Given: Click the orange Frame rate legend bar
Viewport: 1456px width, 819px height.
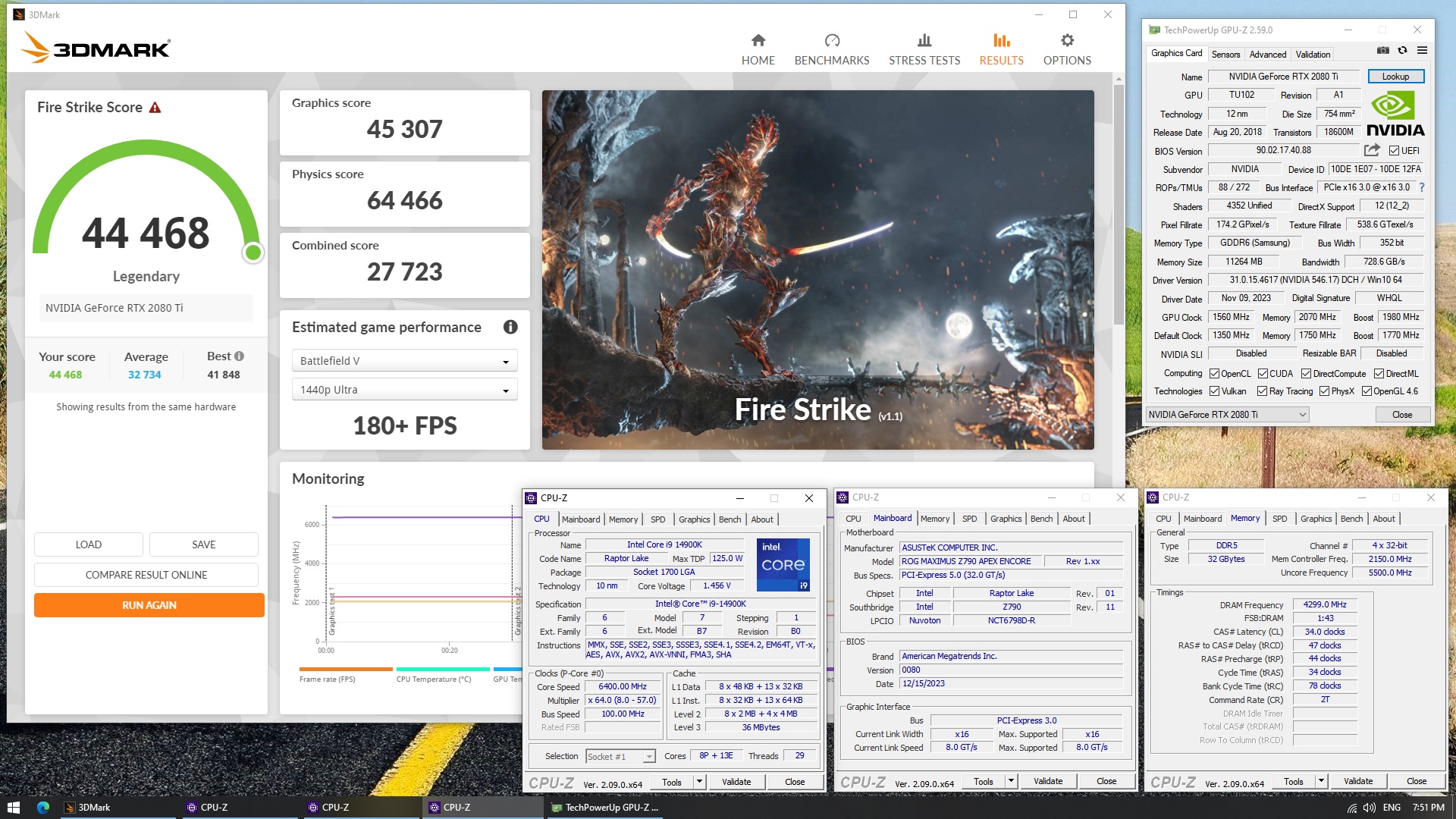Looking at the screenshot, I should (346, 669).
